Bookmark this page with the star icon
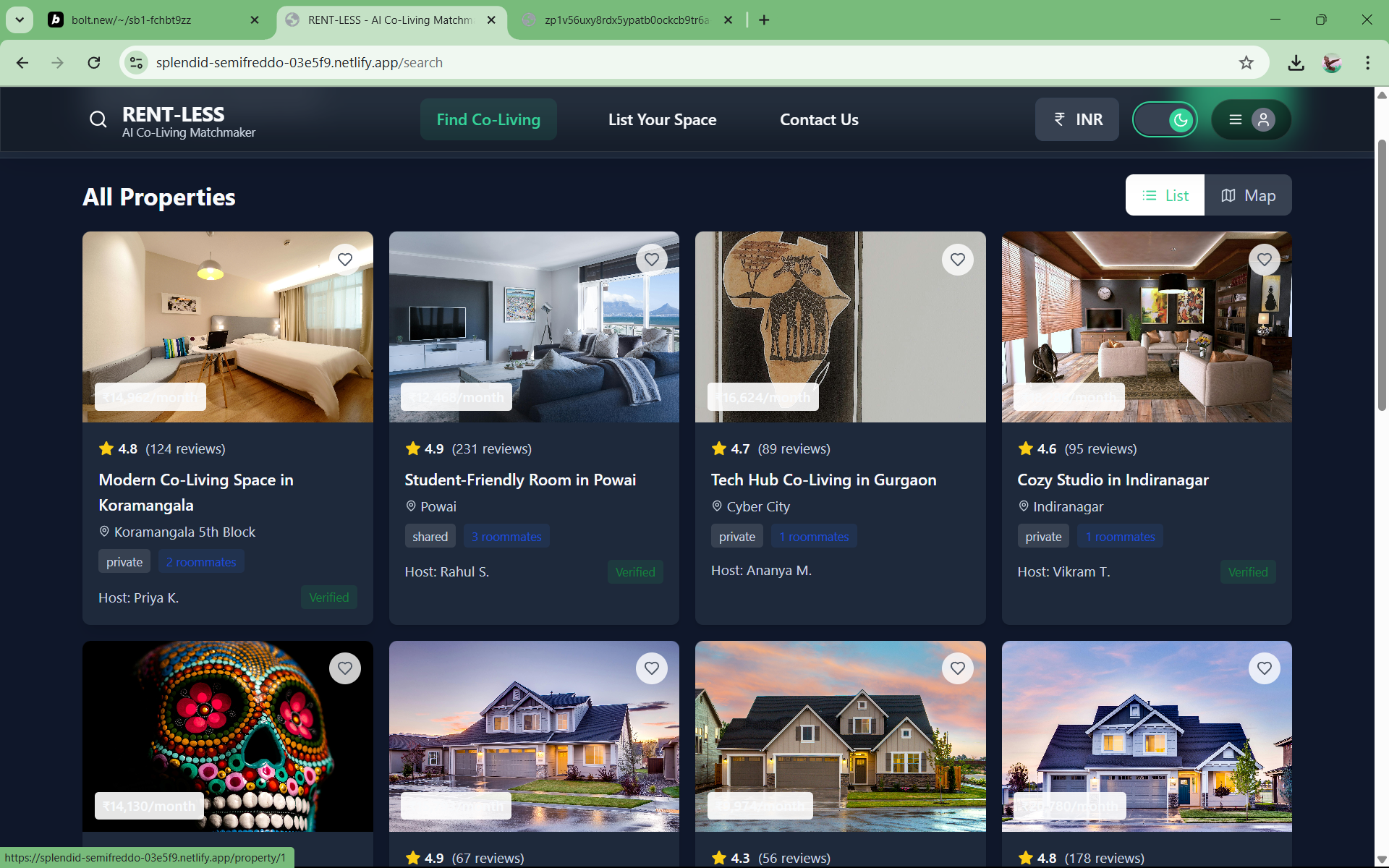This screenshot has height=868, width=1389. click(x=1246, y=63)
